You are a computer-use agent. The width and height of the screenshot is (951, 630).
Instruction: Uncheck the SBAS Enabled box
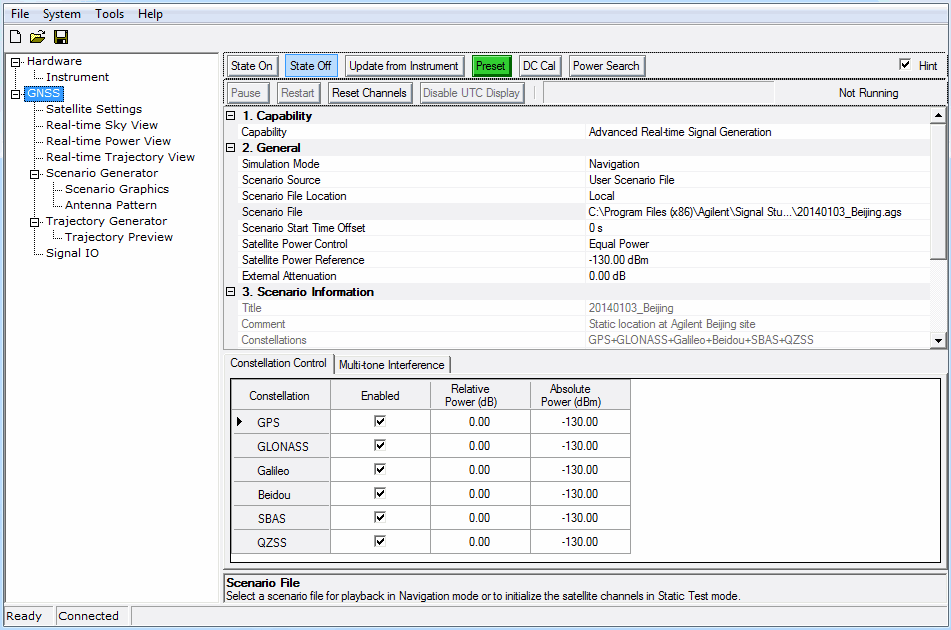click(379, 517)
